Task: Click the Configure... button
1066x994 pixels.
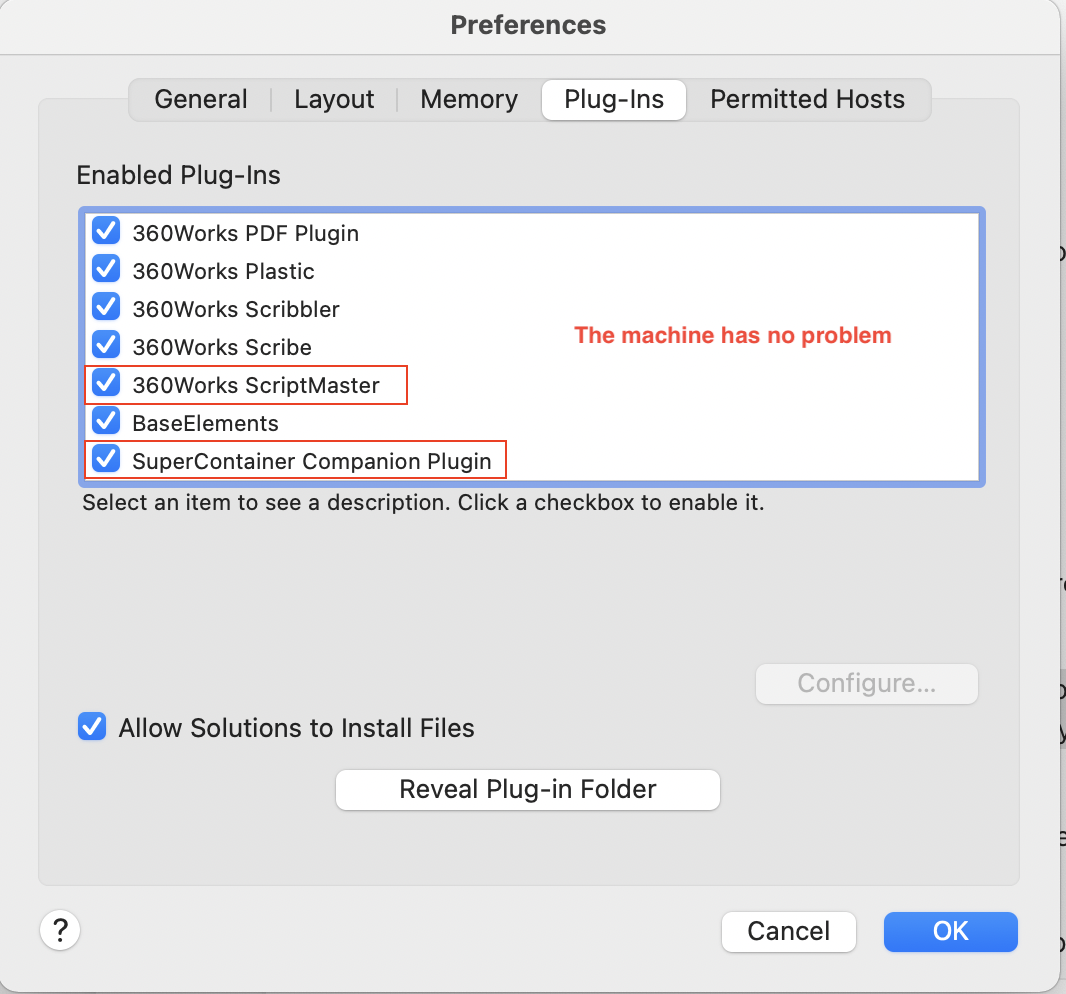Action: (x=866, y=684)
